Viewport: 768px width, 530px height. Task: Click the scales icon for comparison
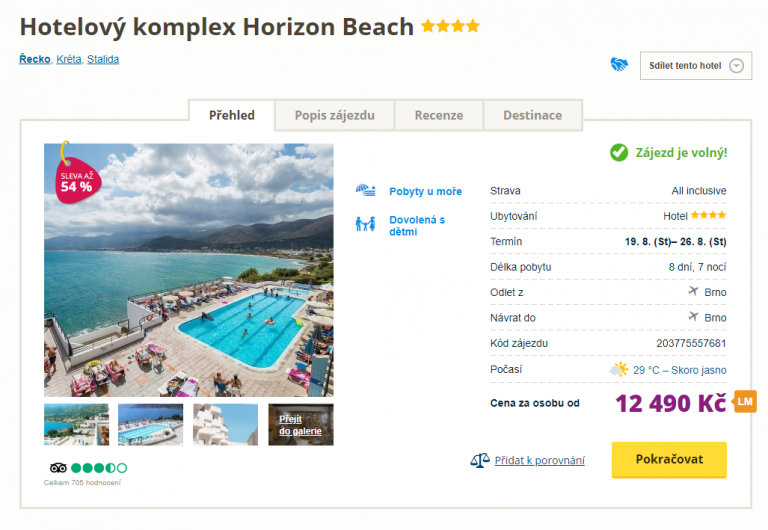pos(480,460)
